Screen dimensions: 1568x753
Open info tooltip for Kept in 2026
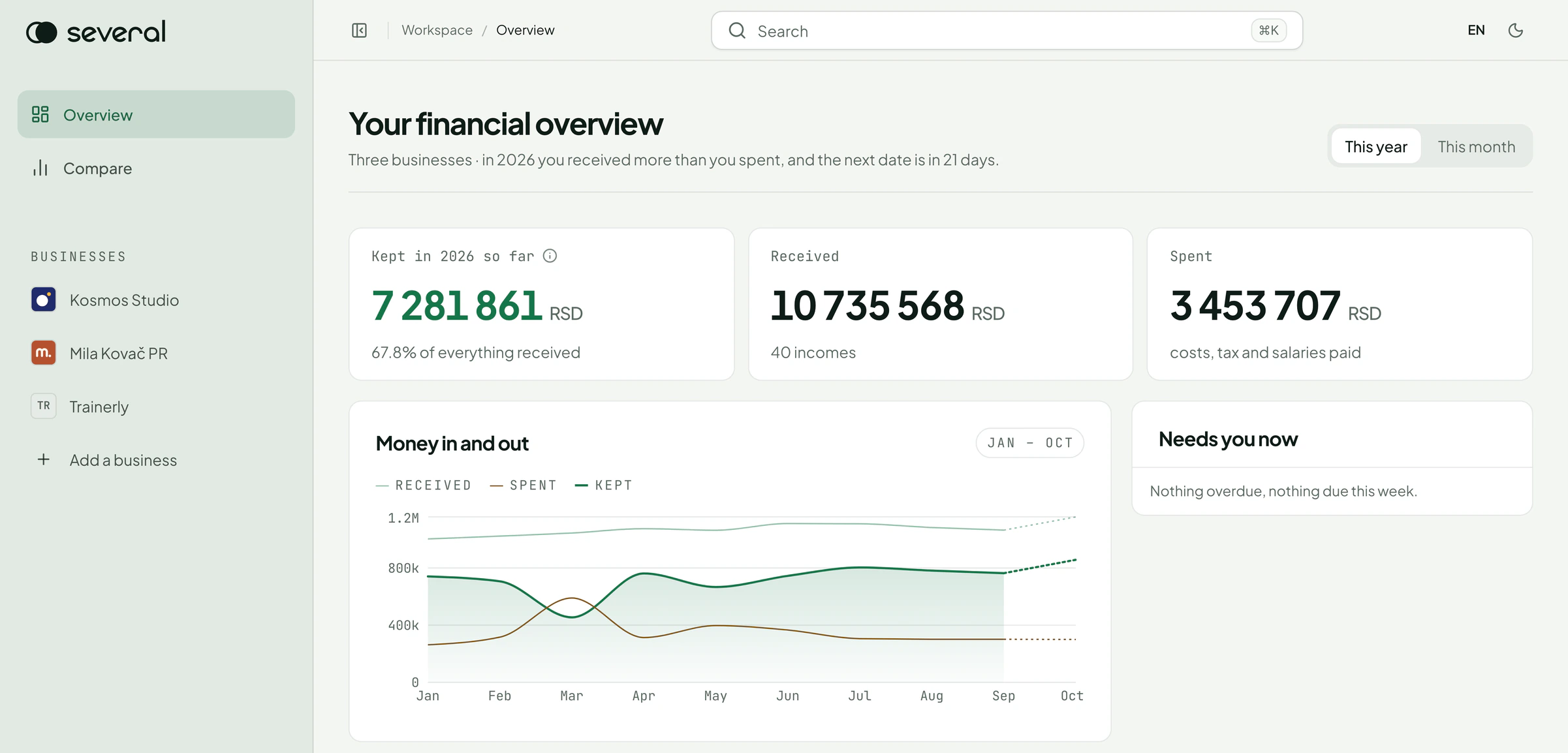550,256
